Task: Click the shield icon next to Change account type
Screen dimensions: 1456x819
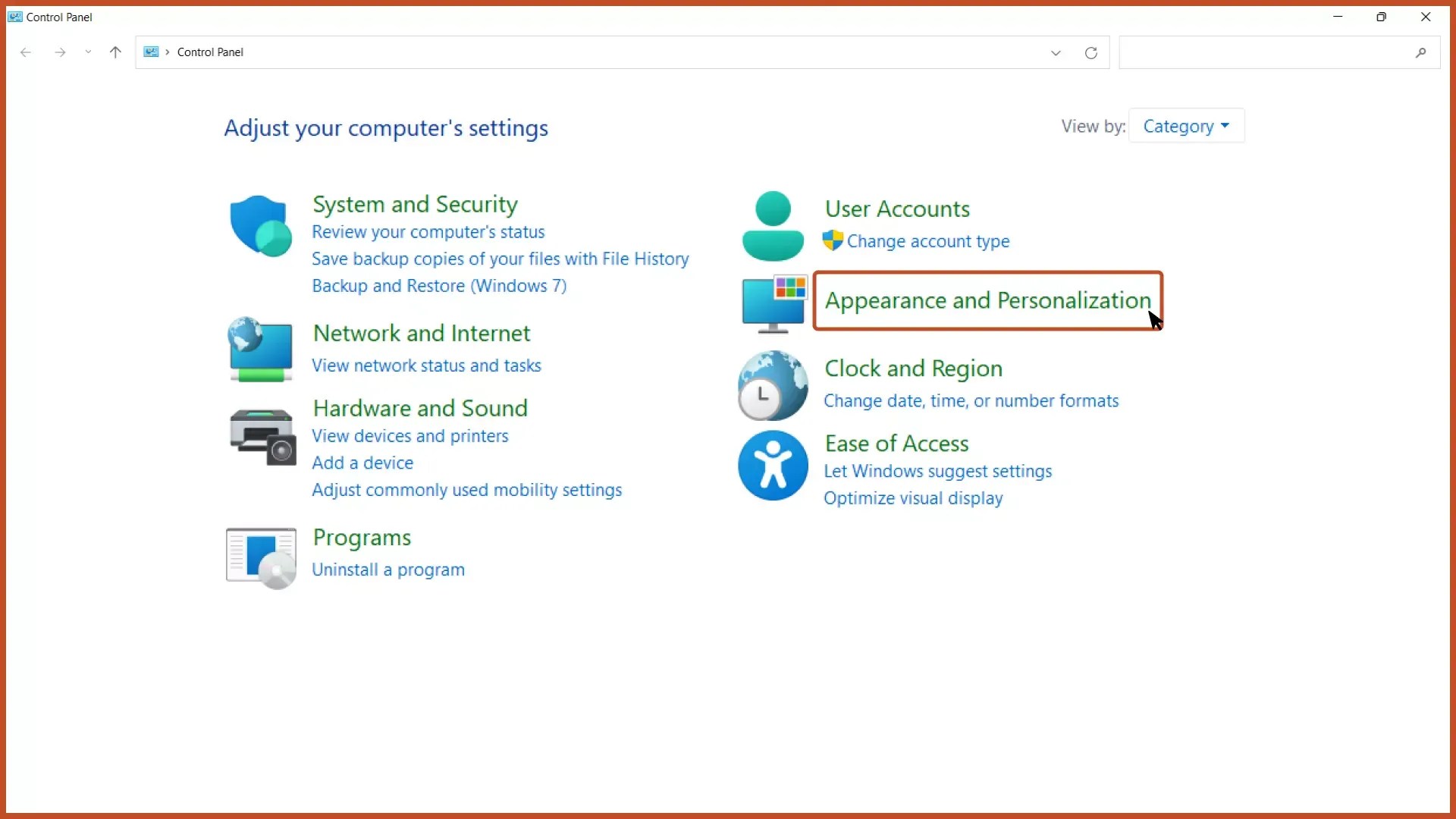Action: coord(832,240)
